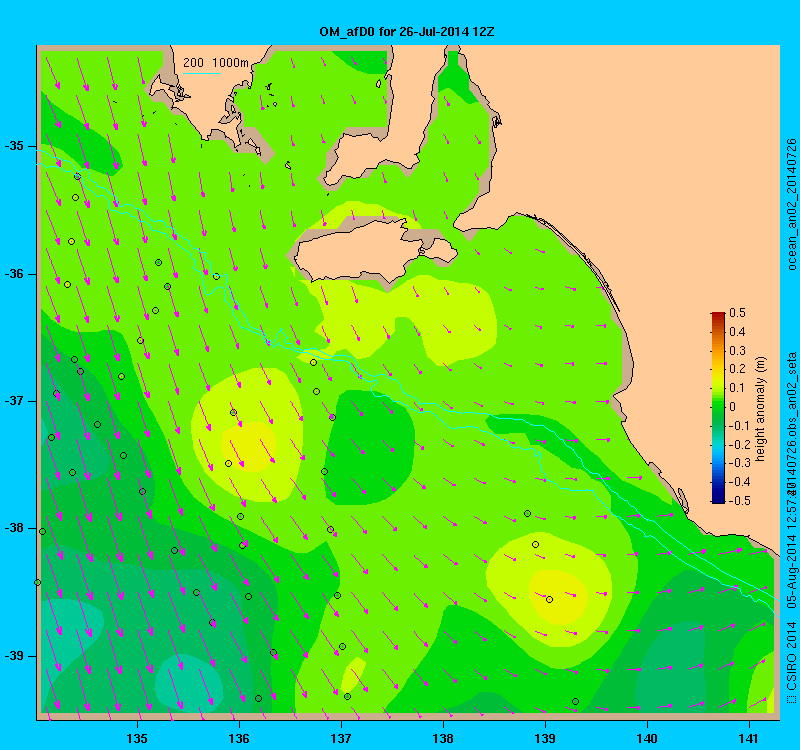Pick the 0.4 tick label on colorbar
The width and height of the screenshot is (800, 750).
(x=738, y=332)
